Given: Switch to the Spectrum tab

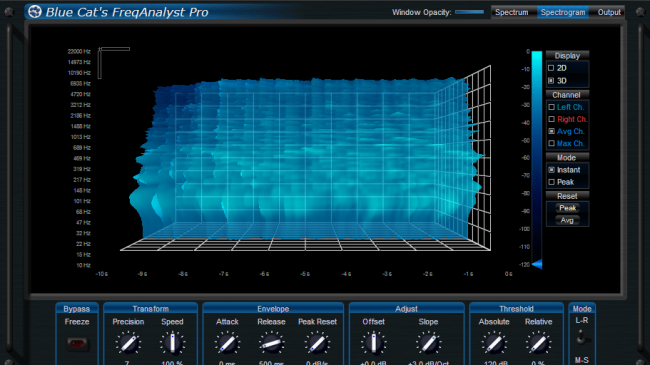Looking at the screenshot, I should (512, 12).
